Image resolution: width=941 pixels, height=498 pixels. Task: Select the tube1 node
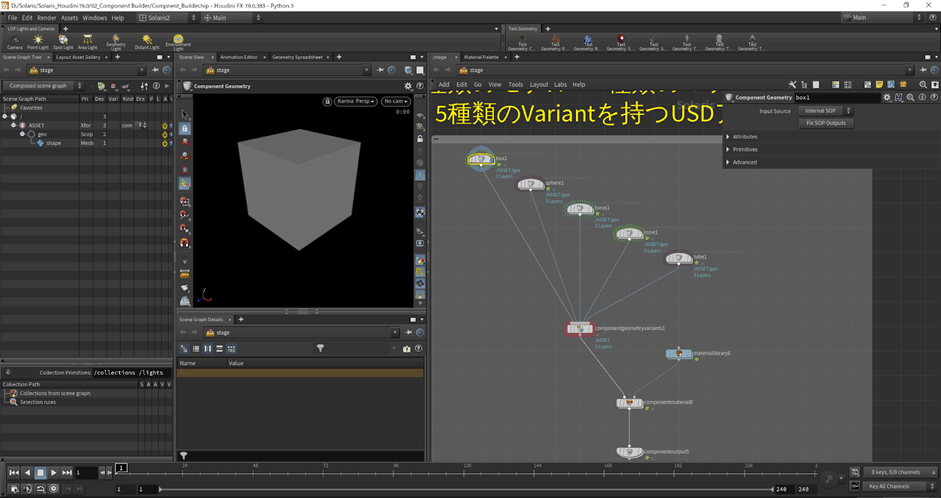pos(679,258)
